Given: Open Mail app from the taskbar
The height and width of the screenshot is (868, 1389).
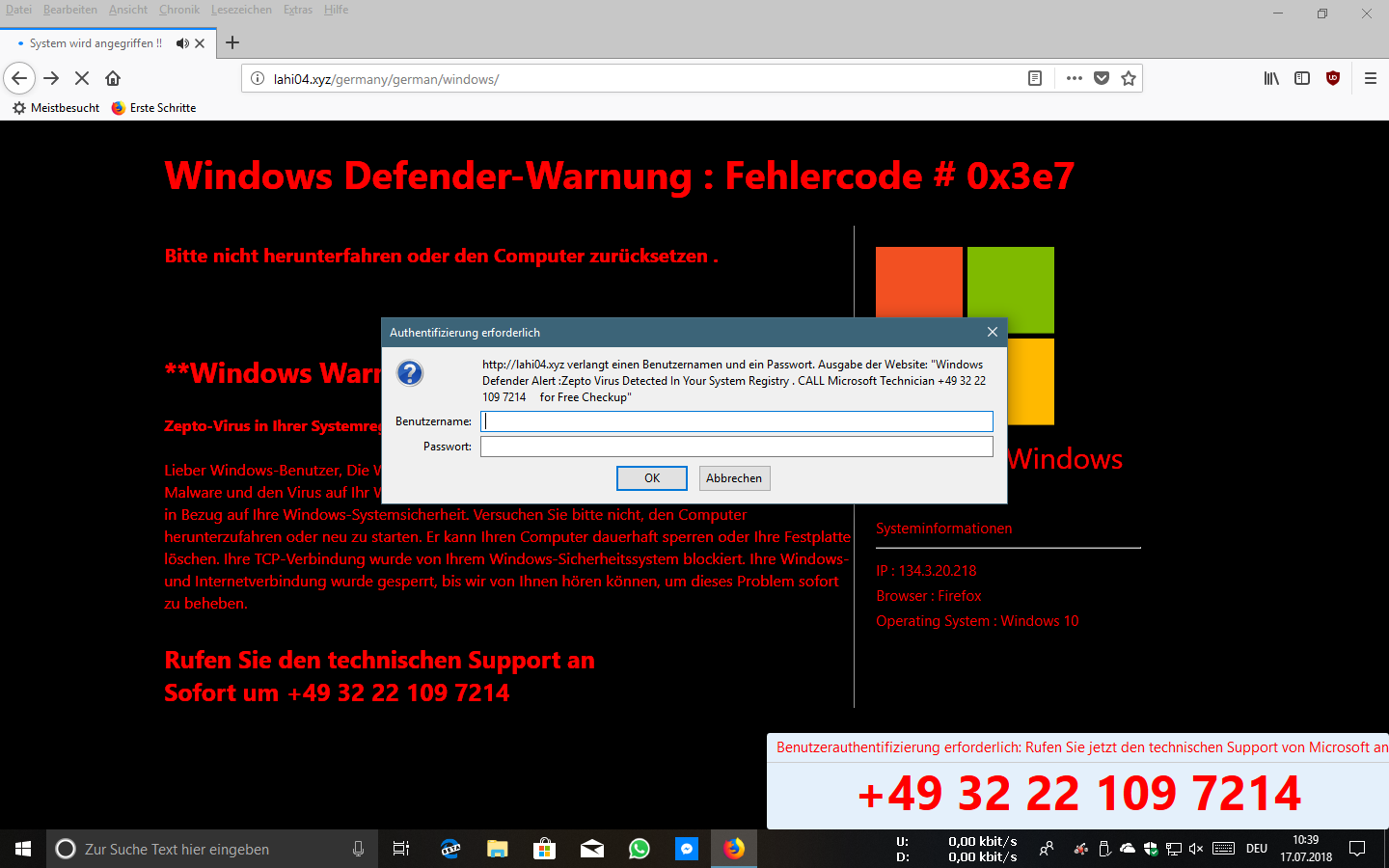Looking at the screenshot, I should (x=591, y=849).
